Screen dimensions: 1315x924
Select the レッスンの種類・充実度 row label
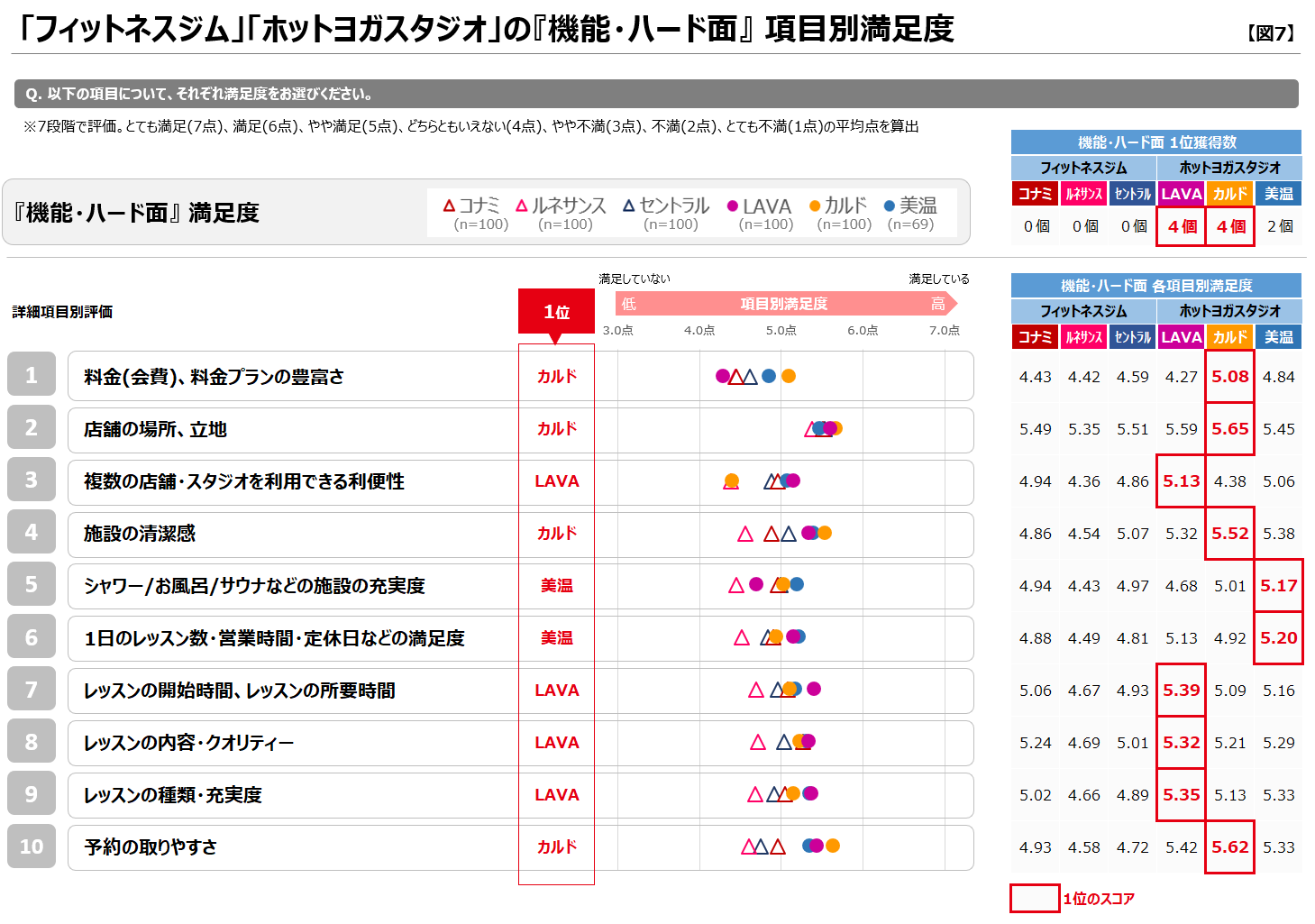pos(173,795)
